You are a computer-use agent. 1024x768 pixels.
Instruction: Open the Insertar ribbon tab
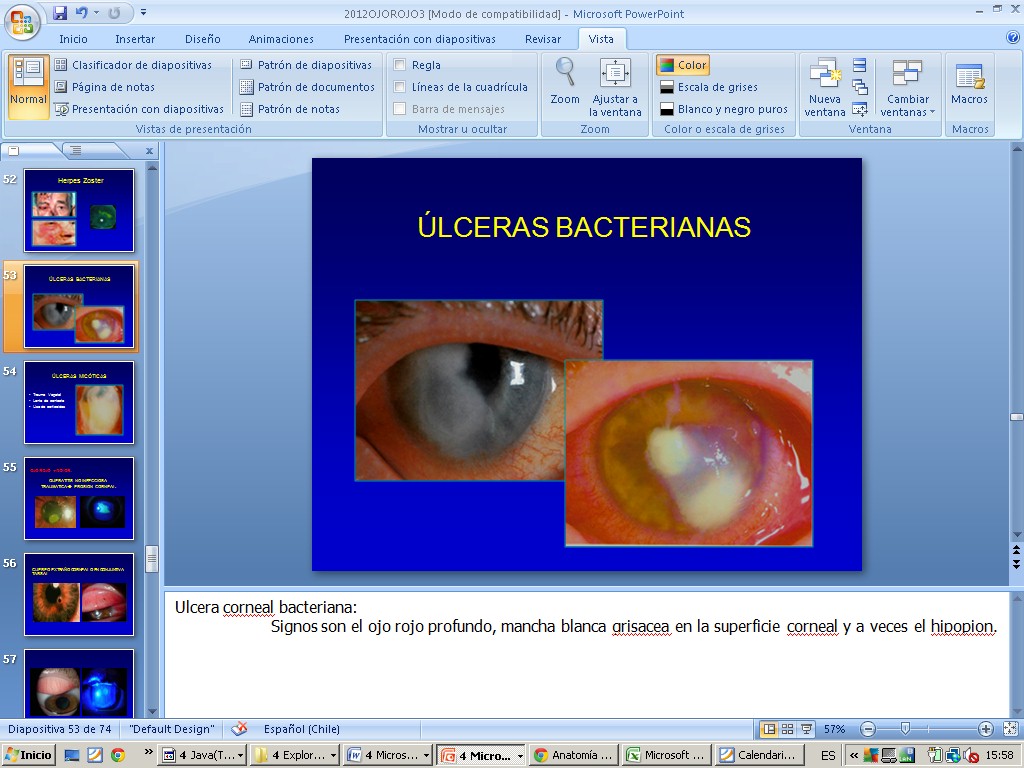coord(135,39)
